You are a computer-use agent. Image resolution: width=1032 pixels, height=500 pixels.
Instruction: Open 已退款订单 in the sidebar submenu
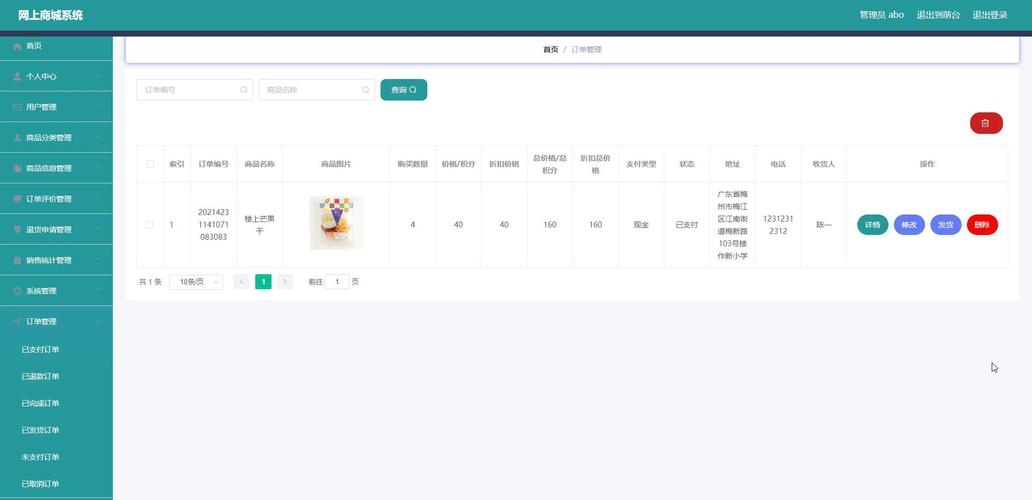pos(40,376)
